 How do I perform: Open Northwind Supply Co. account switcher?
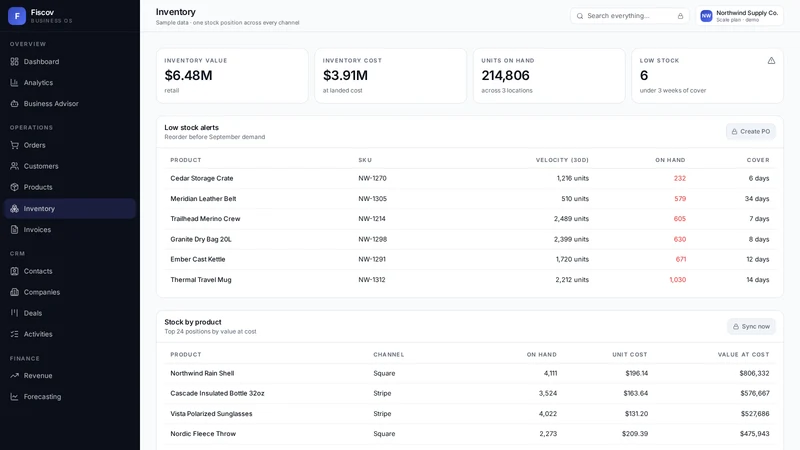coord(739,16)
